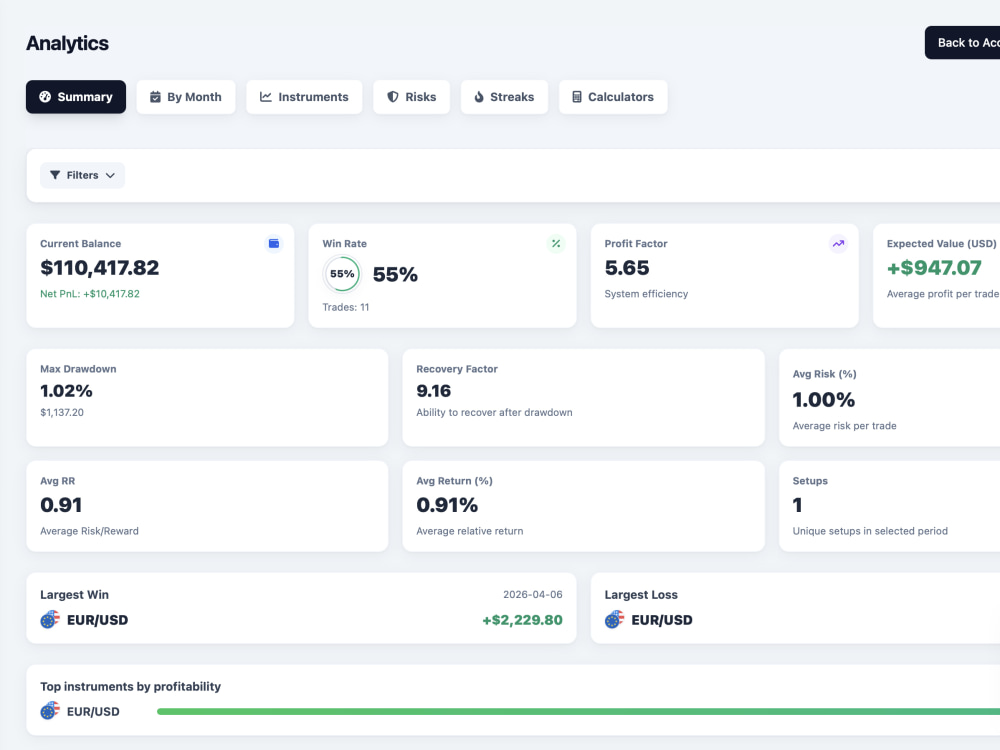1000x750 pixels.
Task: Click the Analytics page heading
Action: click(68, 43)
